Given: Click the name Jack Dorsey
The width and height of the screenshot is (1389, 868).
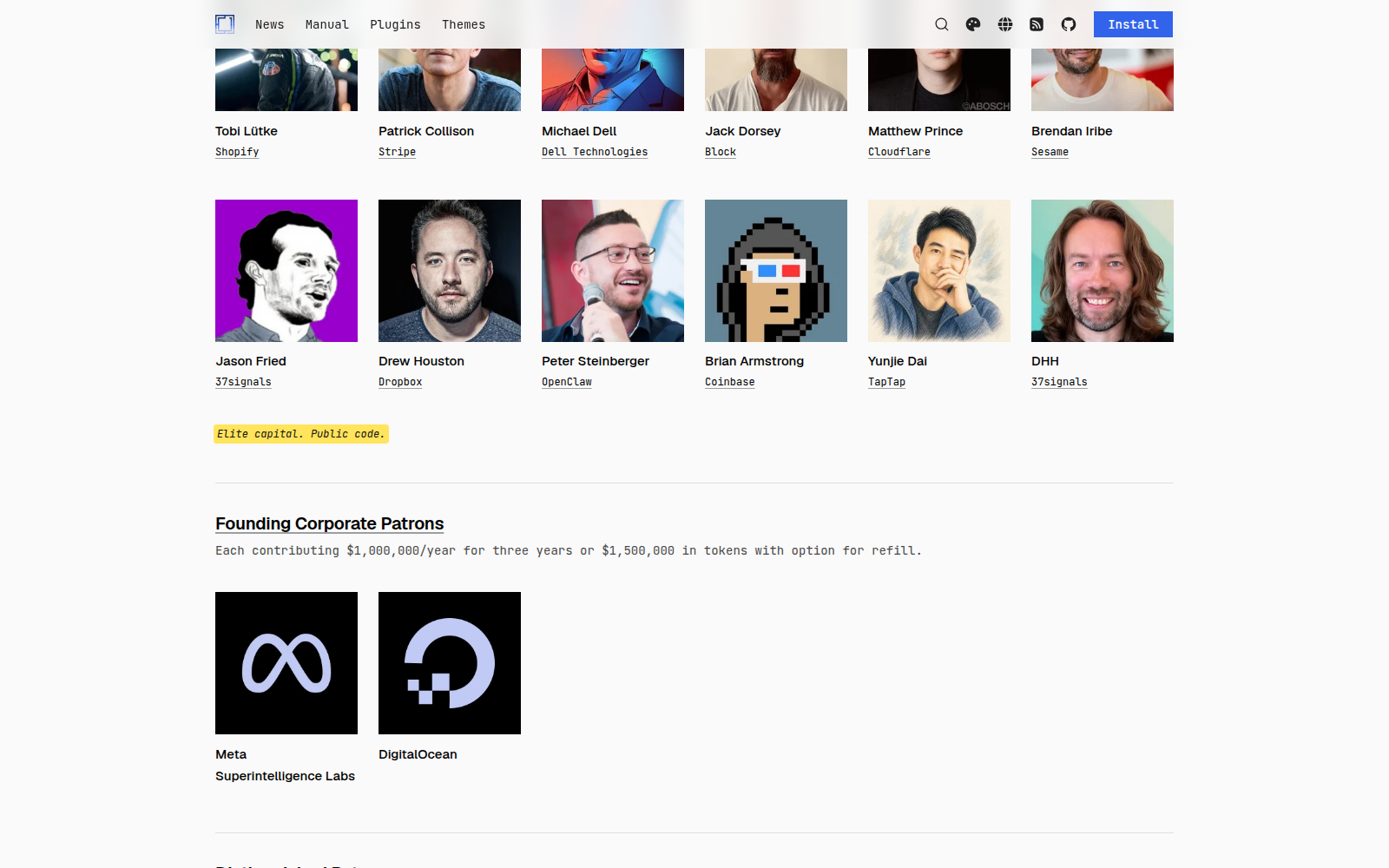Looking at the screenshot, I should point(743,131).
